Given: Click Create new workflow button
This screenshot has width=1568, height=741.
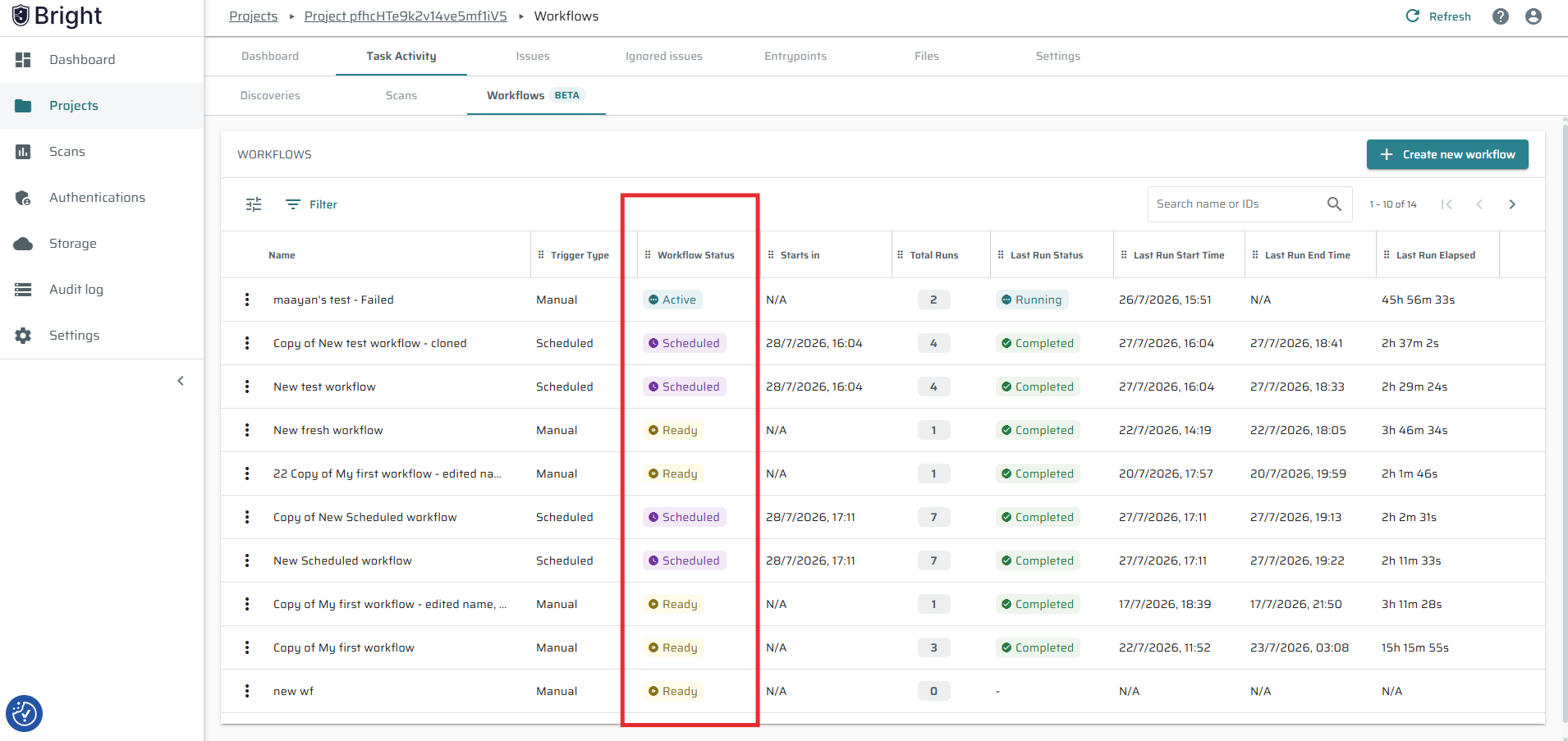Looking at the screenshot, I should click(1447, 154).
